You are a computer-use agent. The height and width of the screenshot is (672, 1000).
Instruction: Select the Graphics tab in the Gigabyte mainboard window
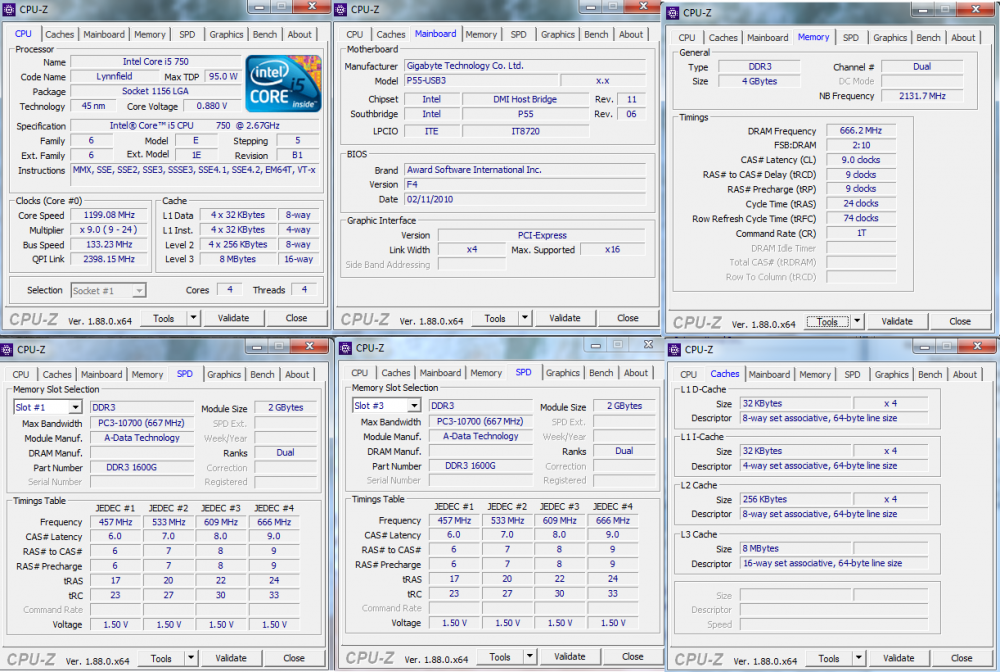[x=557, y=34]
